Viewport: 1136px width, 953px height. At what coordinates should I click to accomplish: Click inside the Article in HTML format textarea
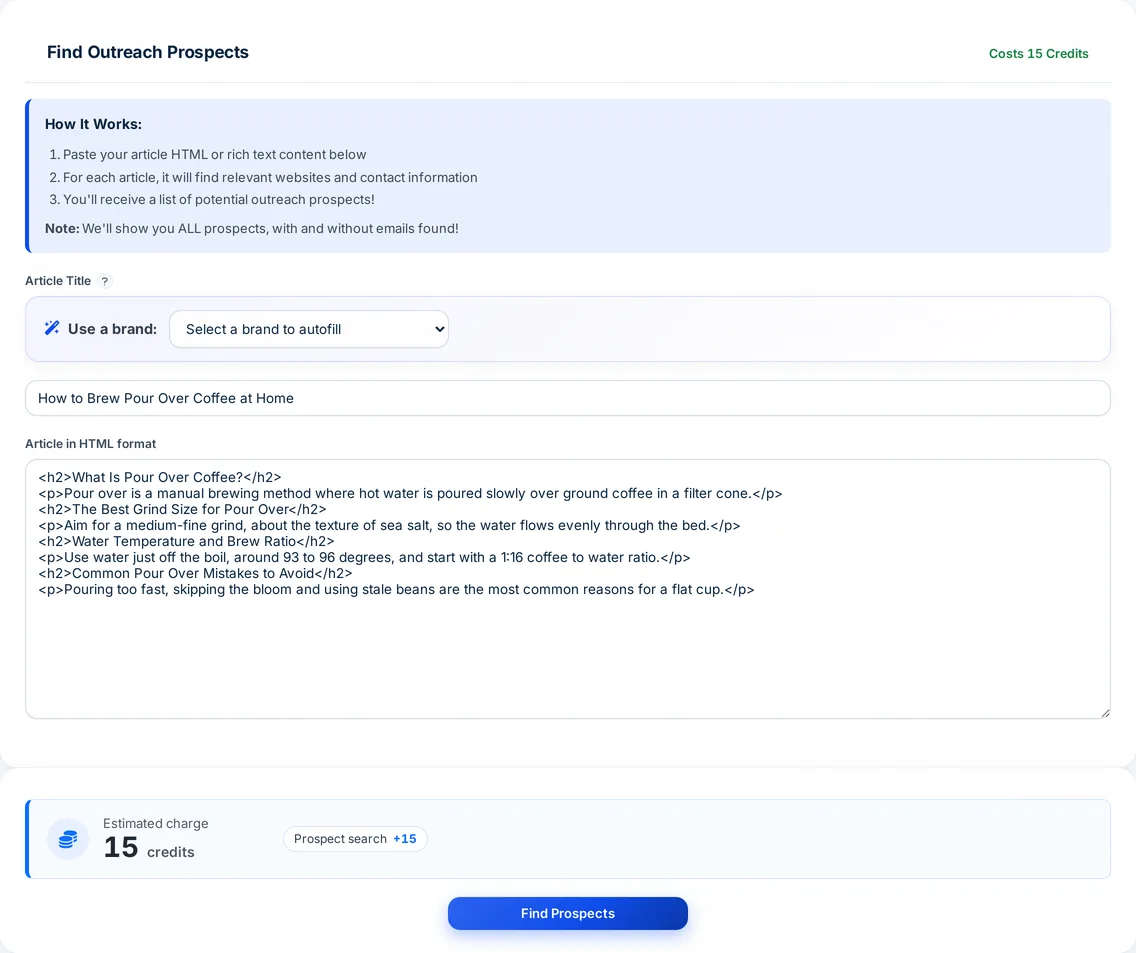point(567,588)
